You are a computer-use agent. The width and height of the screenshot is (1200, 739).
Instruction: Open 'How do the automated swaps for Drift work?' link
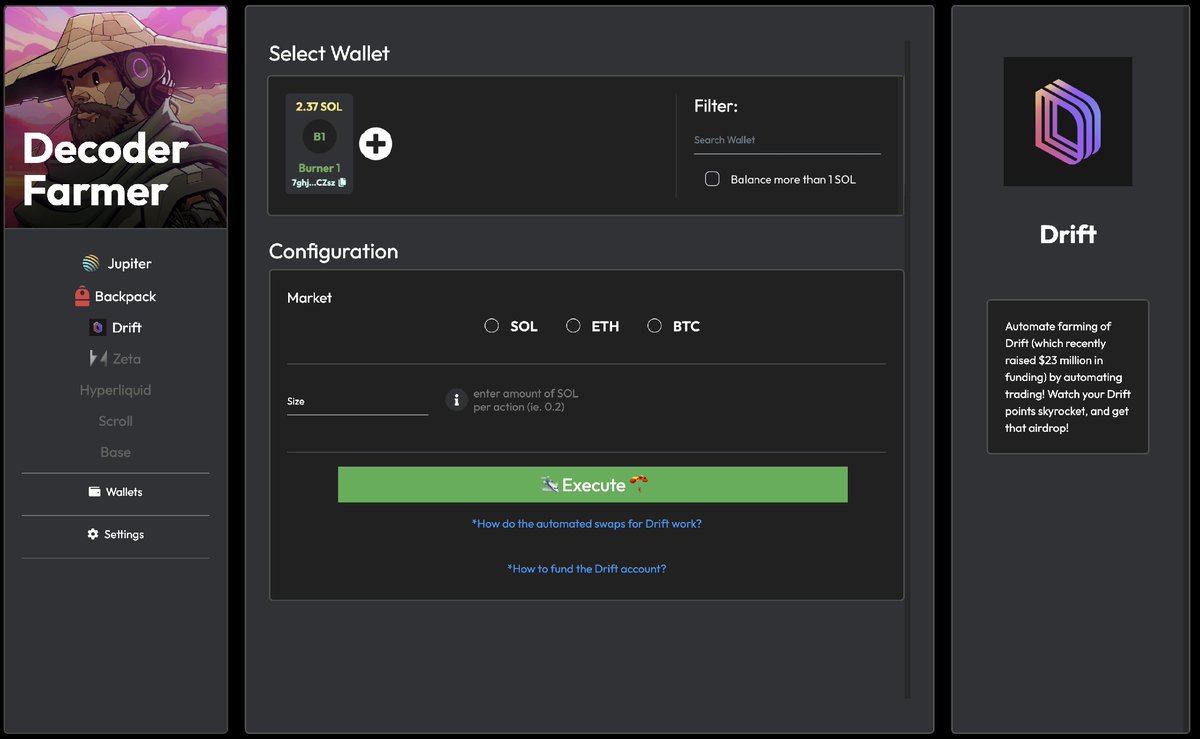(x=587, y=524)
